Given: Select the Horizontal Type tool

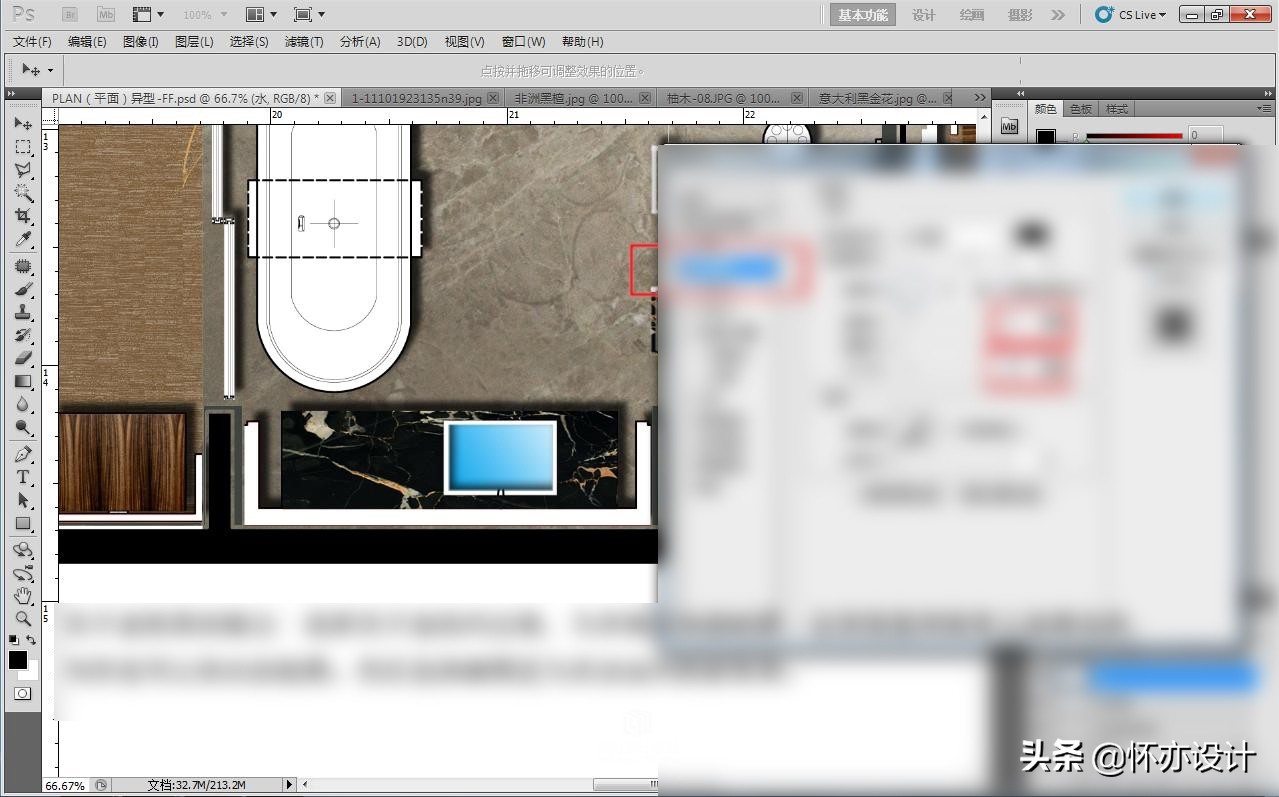Looking at the screenshot, I should pyautogui.click(x=23, y=478).
